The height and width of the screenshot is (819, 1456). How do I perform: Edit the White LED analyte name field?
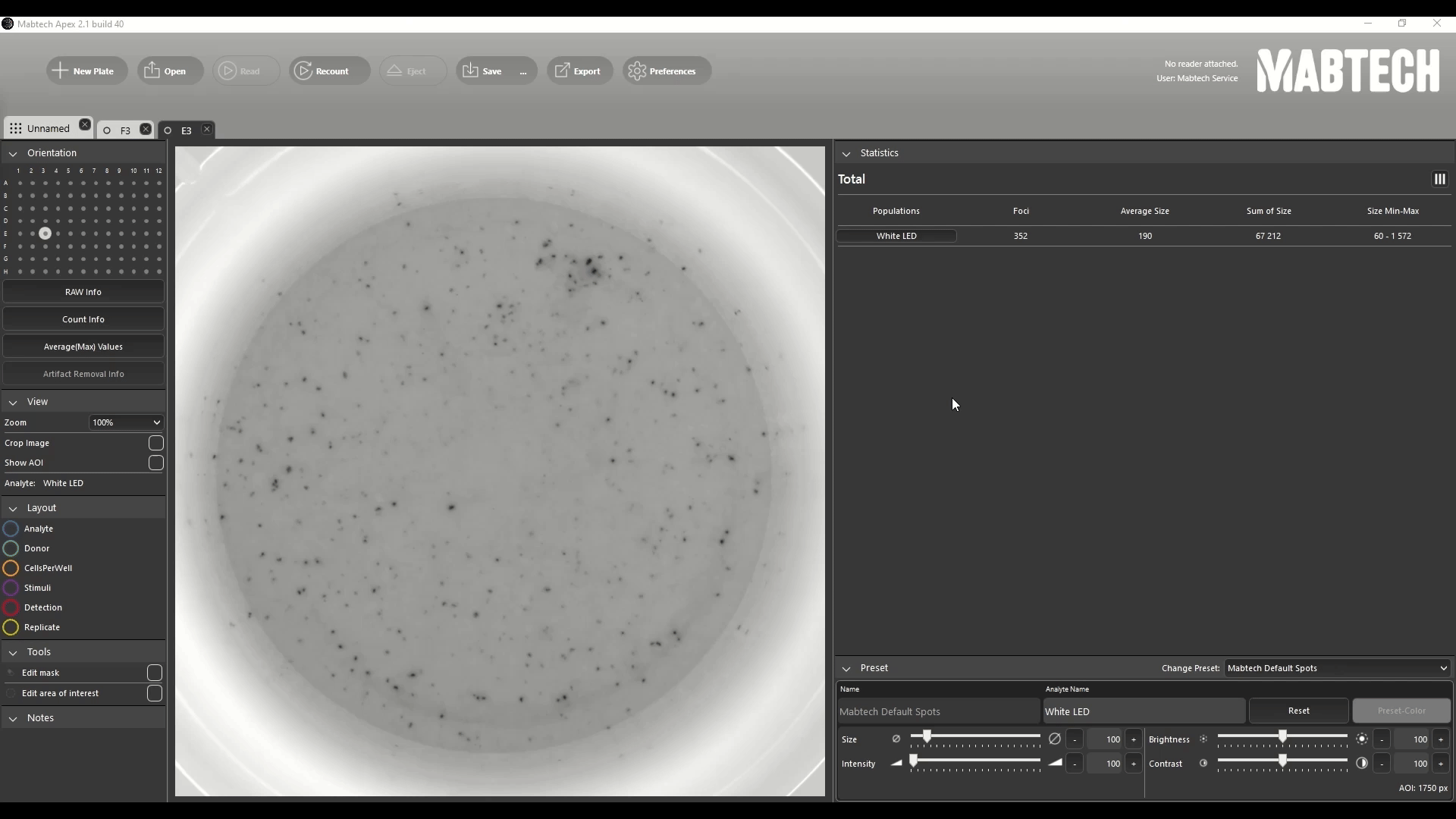click(x=1143, y=711)
